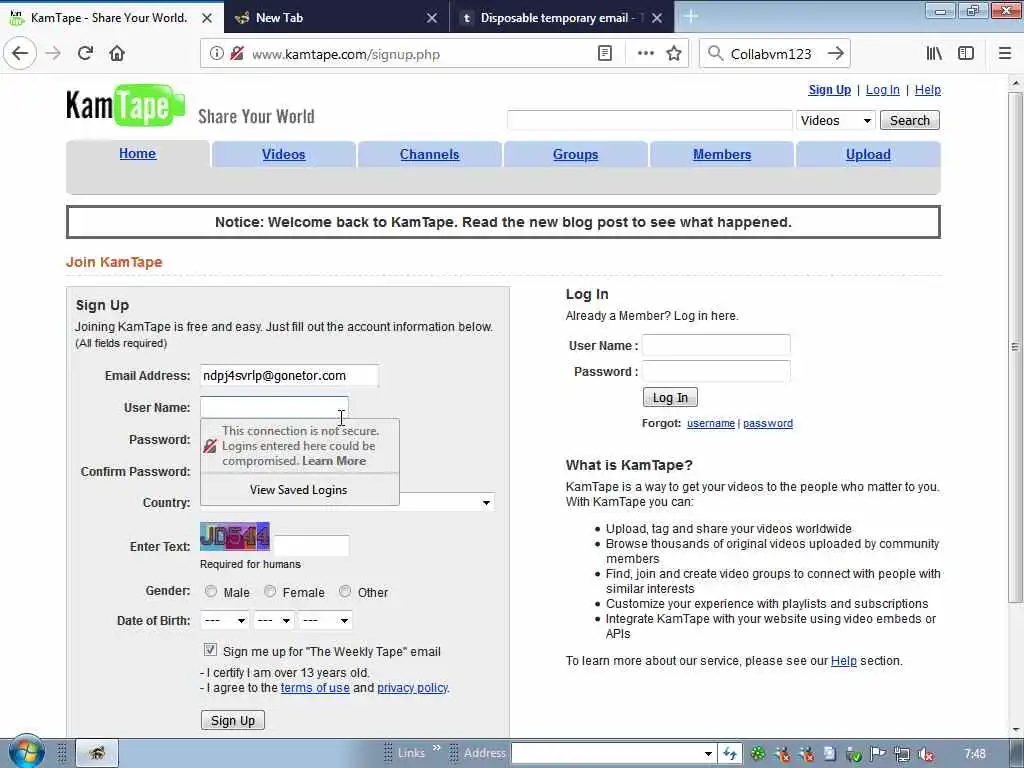Expand the taskbar Links chevron

(x=436, y=748)
